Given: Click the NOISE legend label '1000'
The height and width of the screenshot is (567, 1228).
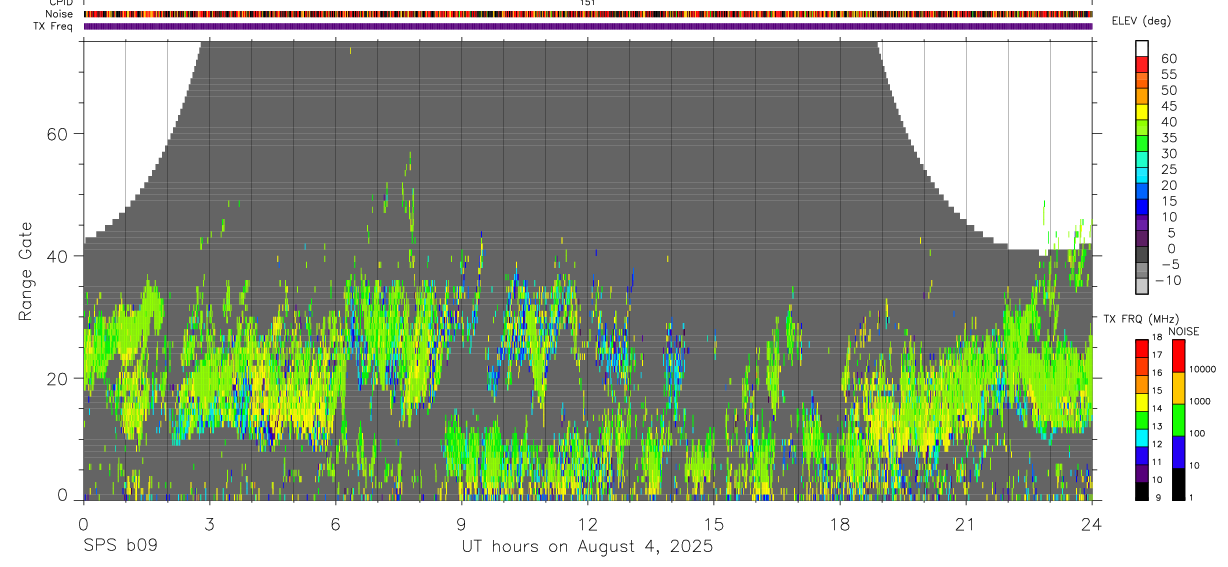Looking at the screenshot, I should click(1199, 402).
